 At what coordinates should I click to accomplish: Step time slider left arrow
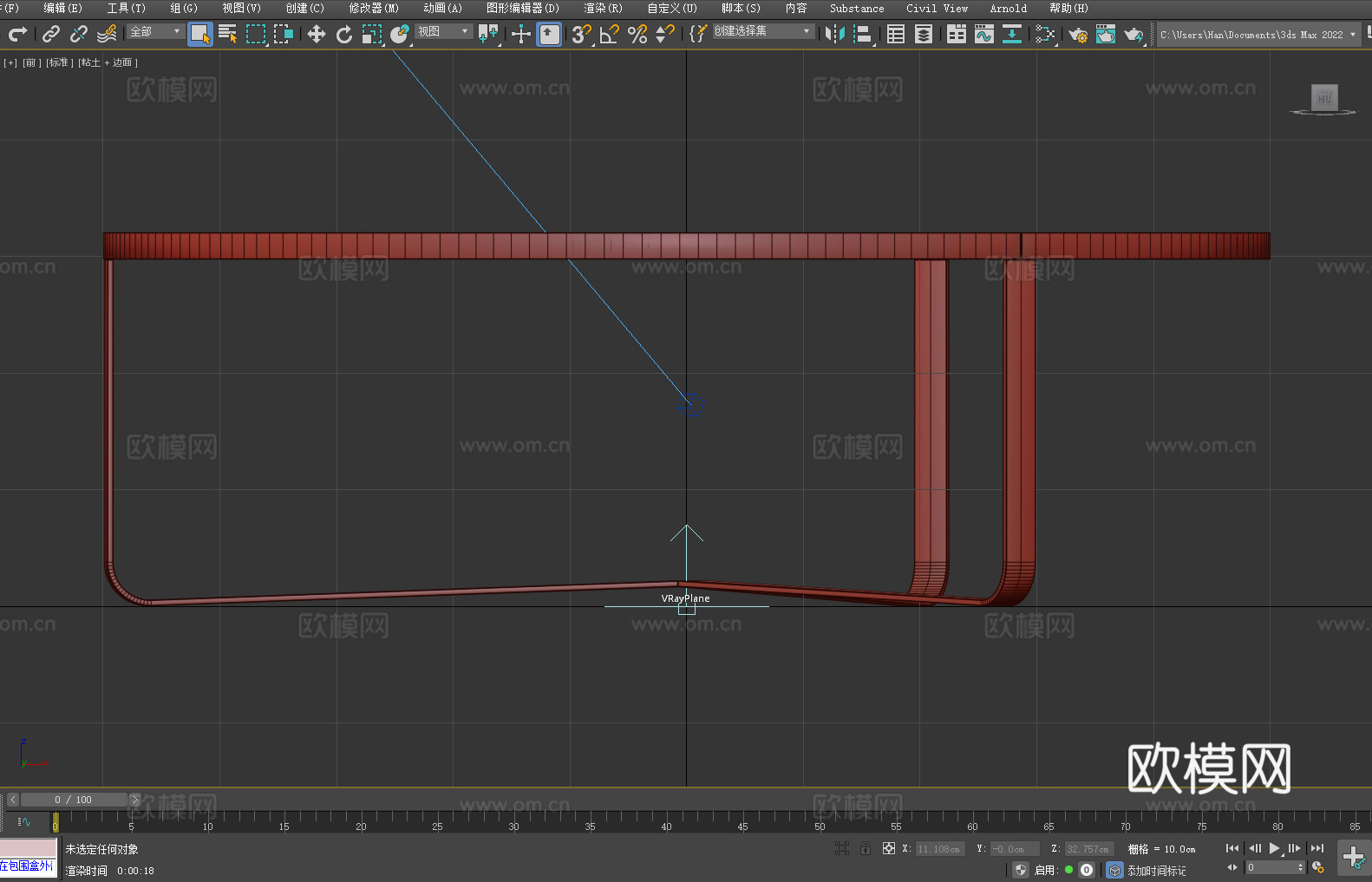click(12, 800)
